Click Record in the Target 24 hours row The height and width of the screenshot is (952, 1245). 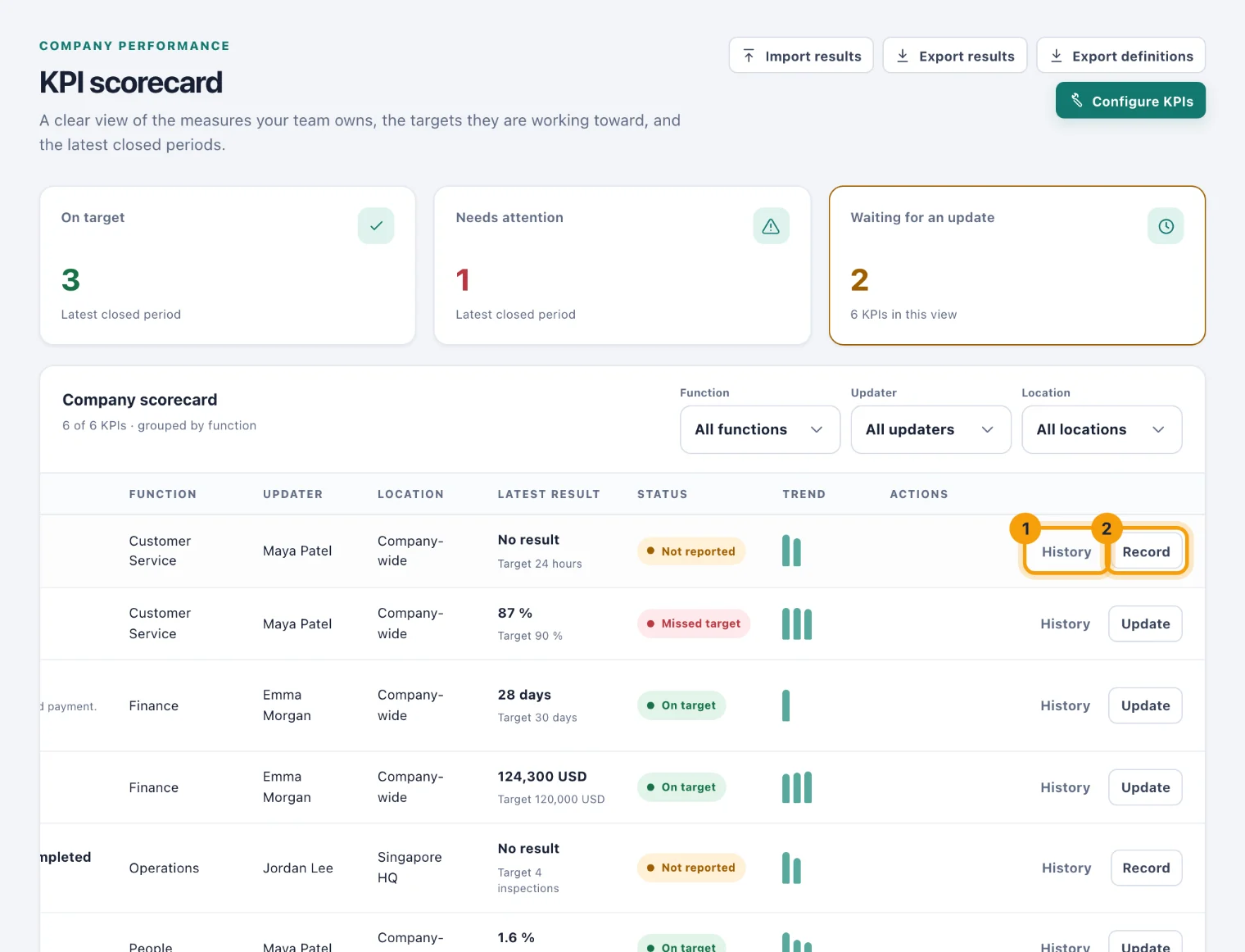pyautogui.click(x=1146, y=551)
